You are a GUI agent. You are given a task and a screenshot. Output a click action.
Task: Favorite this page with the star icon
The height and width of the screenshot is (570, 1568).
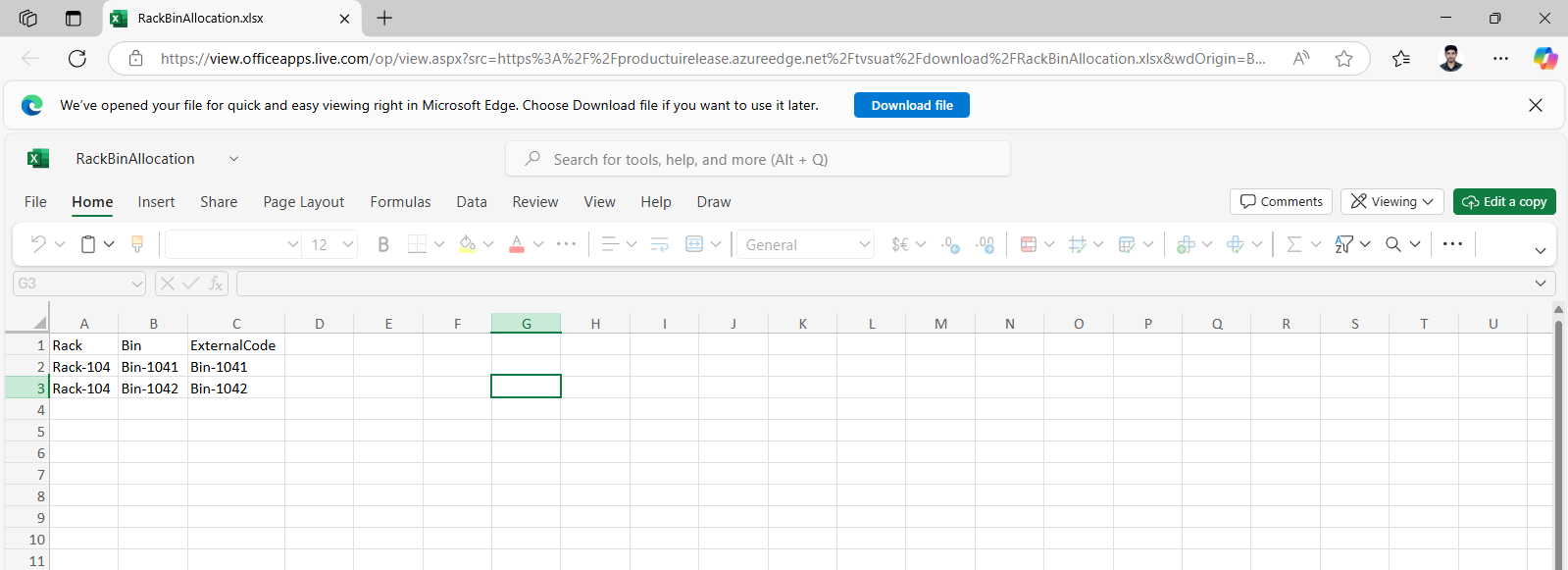tap(1343, 59)
